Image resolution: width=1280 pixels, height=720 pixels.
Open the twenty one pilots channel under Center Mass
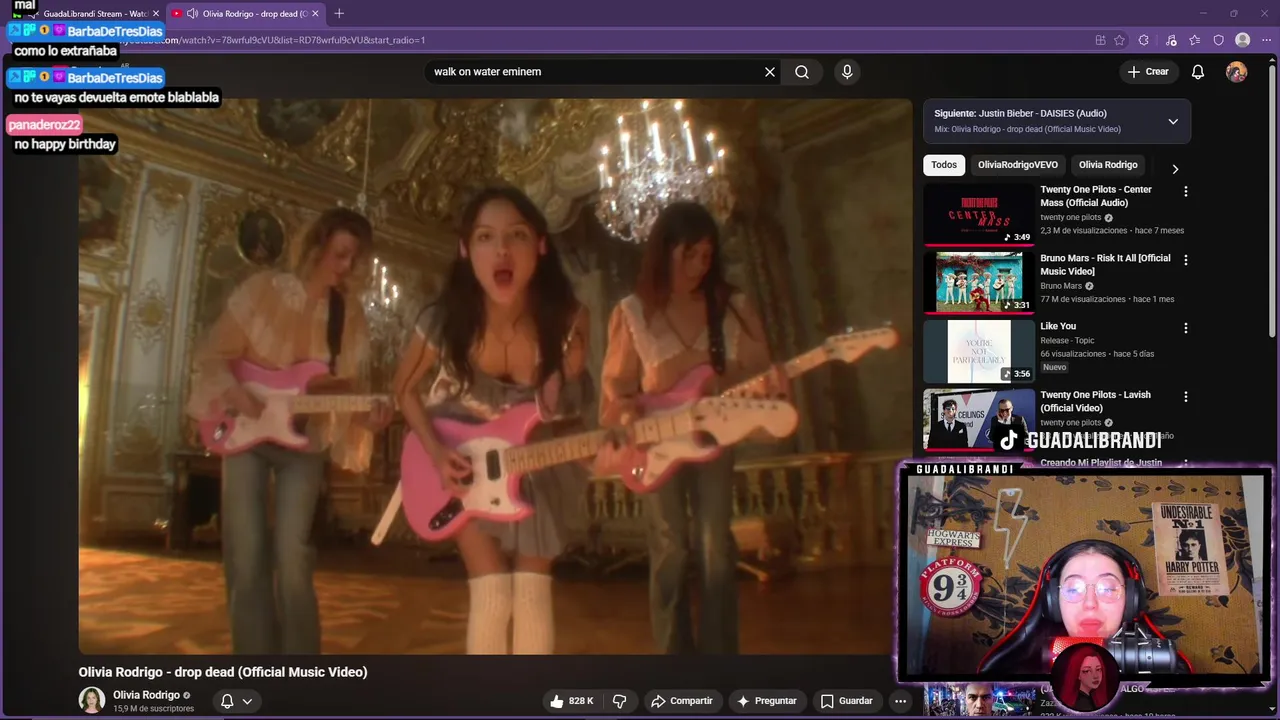pyautogui.click(x=1070, y=217)
